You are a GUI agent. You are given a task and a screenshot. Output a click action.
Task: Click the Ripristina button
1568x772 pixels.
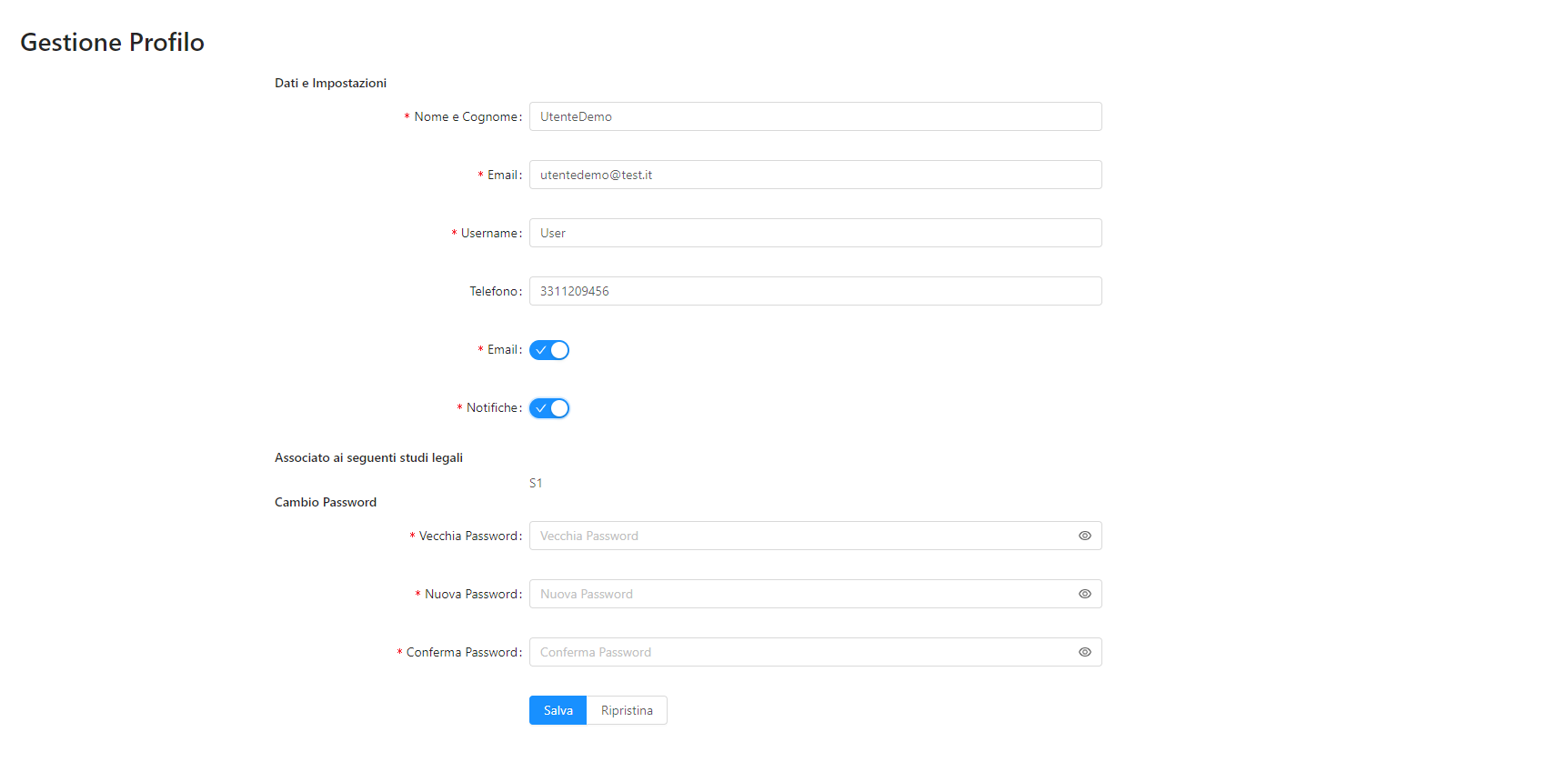click(x=627, y=710)
